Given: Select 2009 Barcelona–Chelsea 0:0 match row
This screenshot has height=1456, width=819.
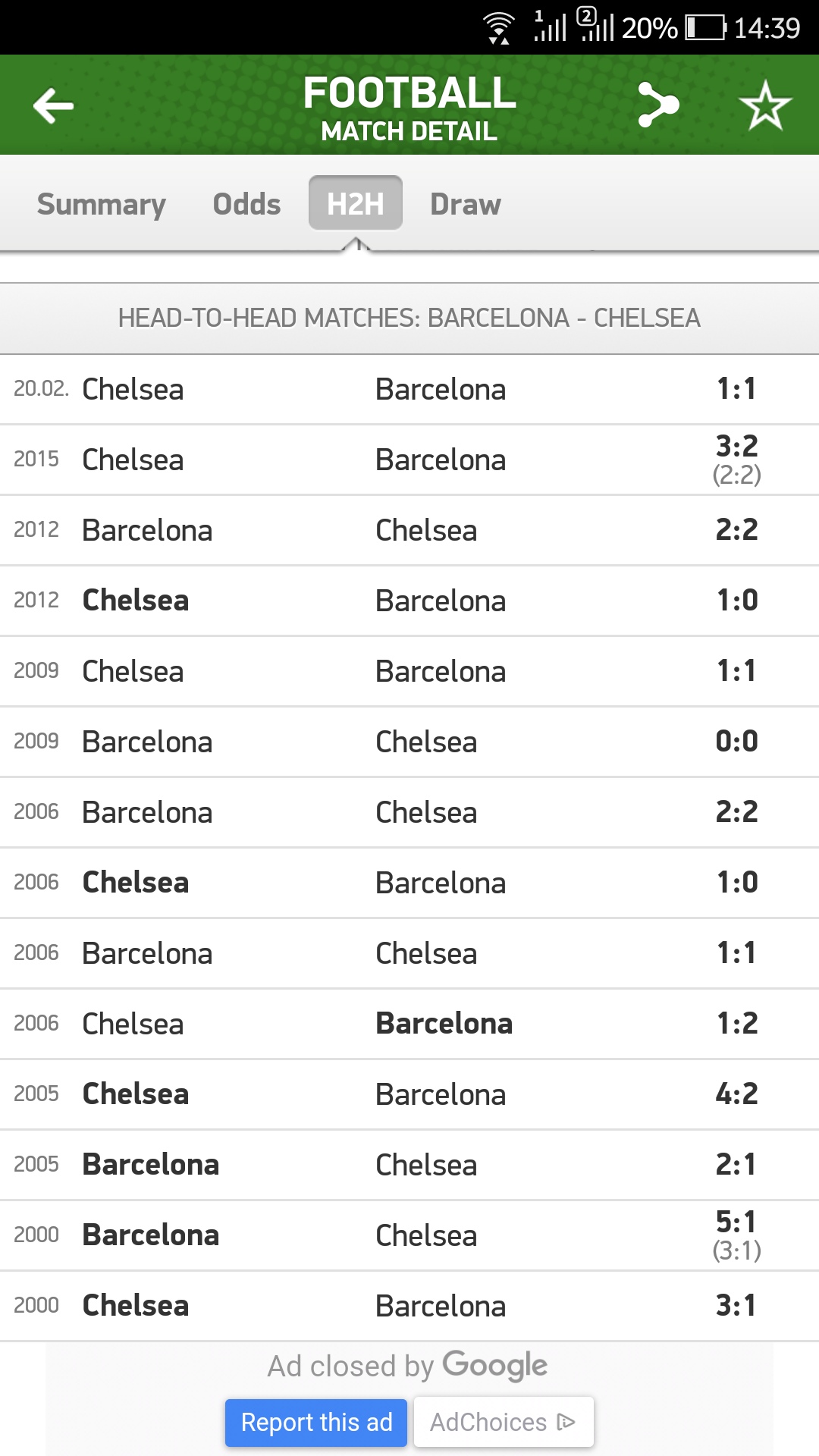Looking at the screenshot, I should click(409, 742).
